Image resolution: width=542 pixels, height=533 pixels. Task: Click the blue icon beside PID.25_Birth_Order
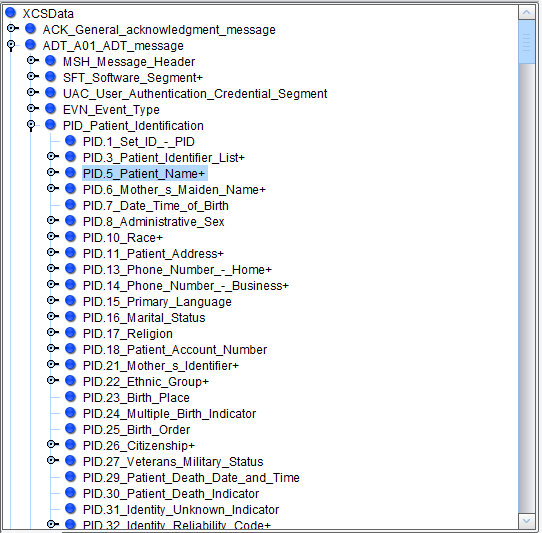click(71, 429)
